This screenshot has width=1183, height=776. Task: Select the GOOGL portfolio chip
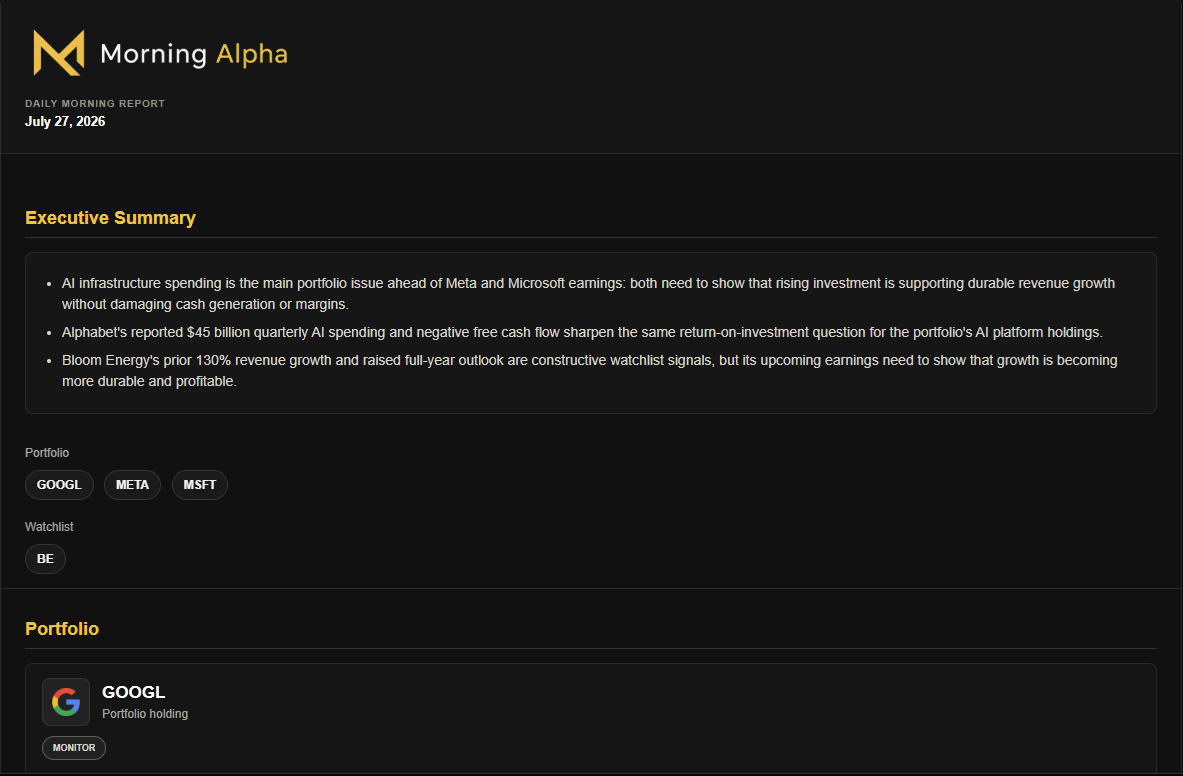[59, 485]
